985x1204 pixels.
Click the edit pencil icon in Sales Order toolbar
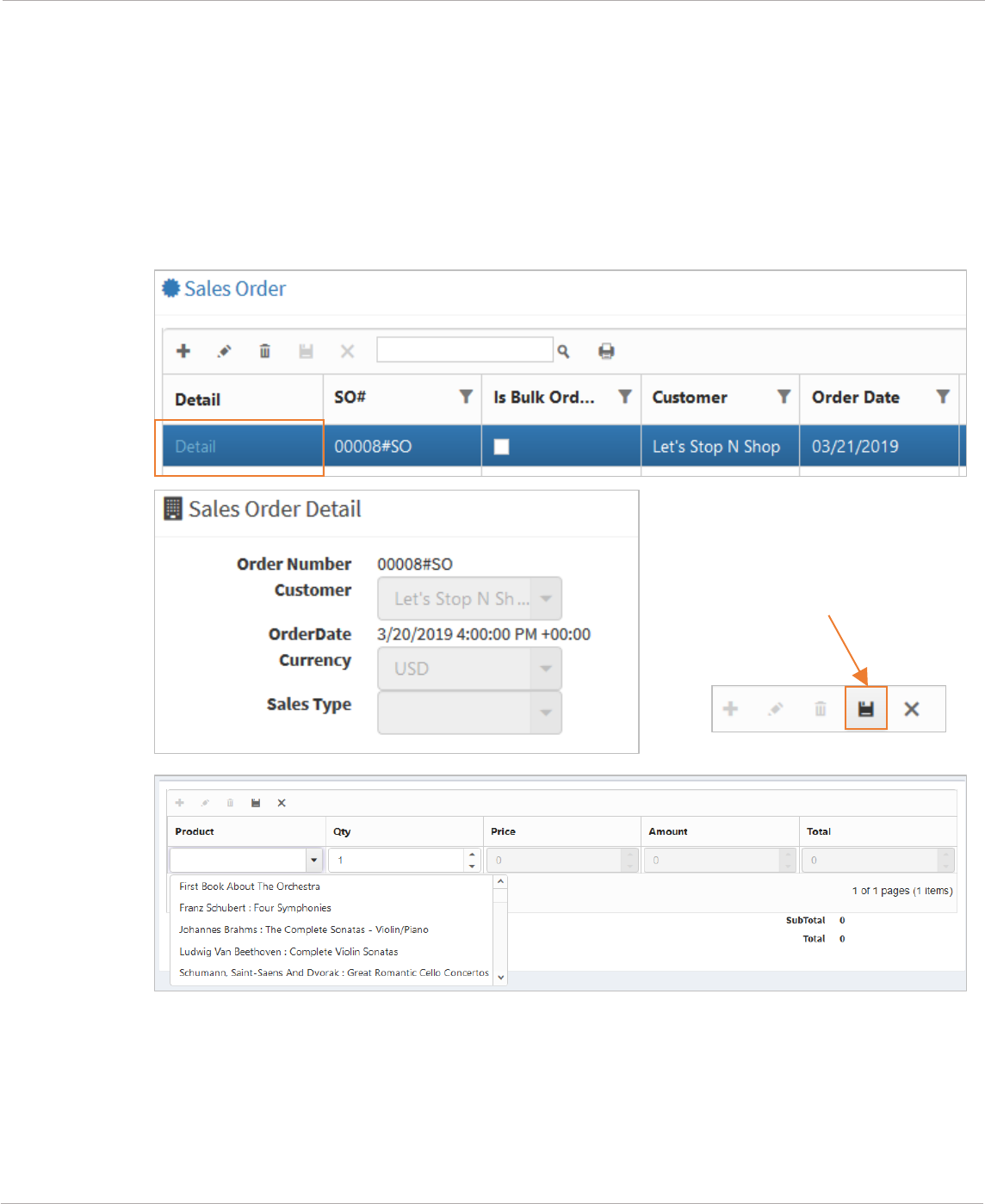tap(224, 351)
